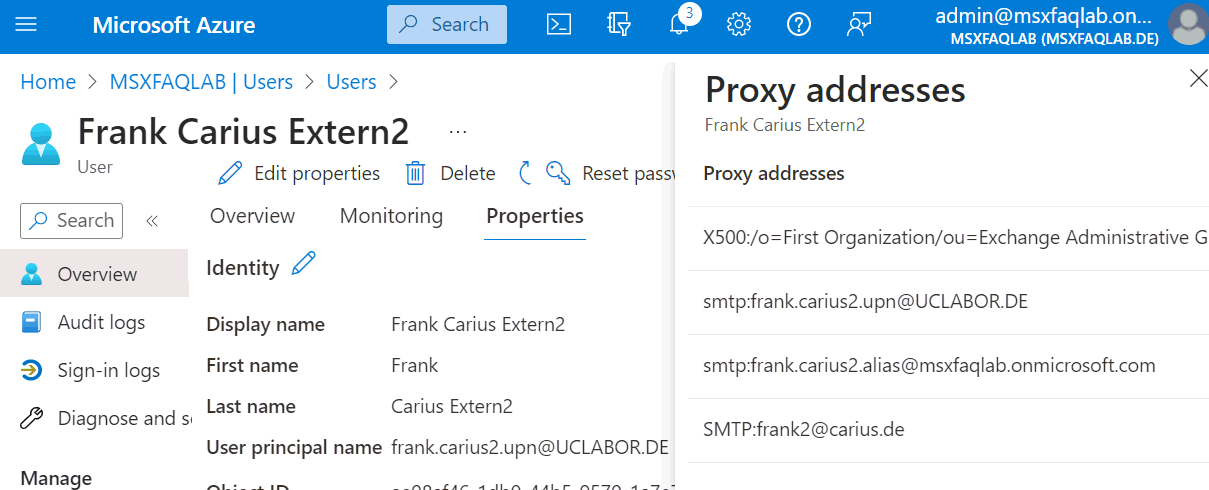Focus the top Search bar

[446, 25]
